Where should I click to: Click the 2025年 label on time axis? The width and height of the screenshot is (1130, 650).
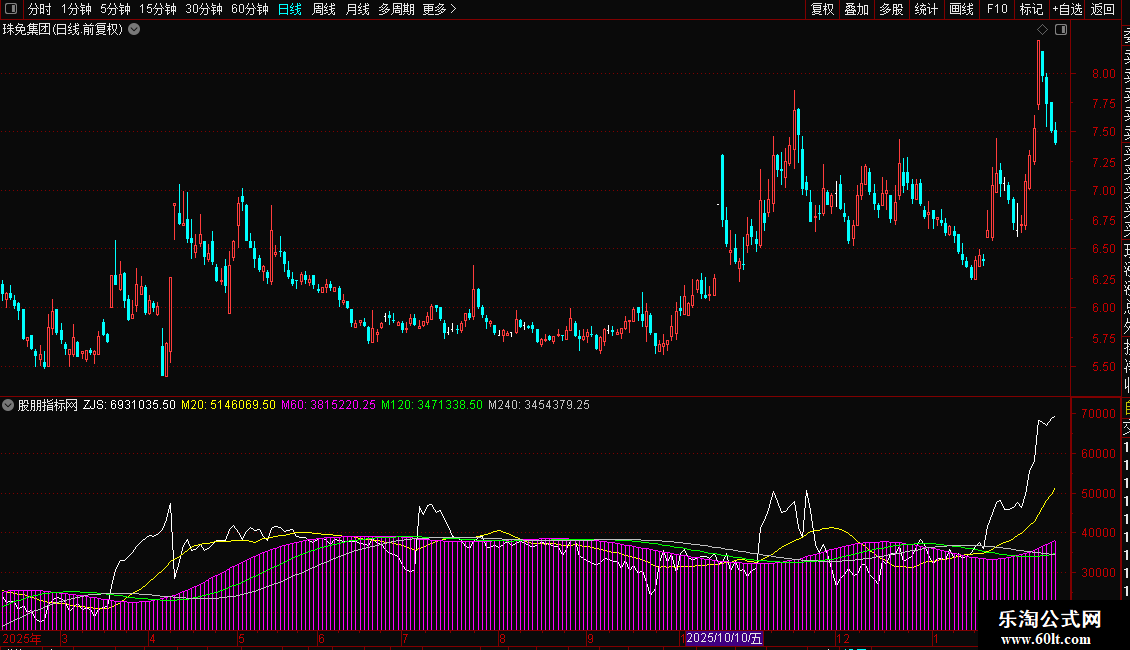(x=22, y=639)
